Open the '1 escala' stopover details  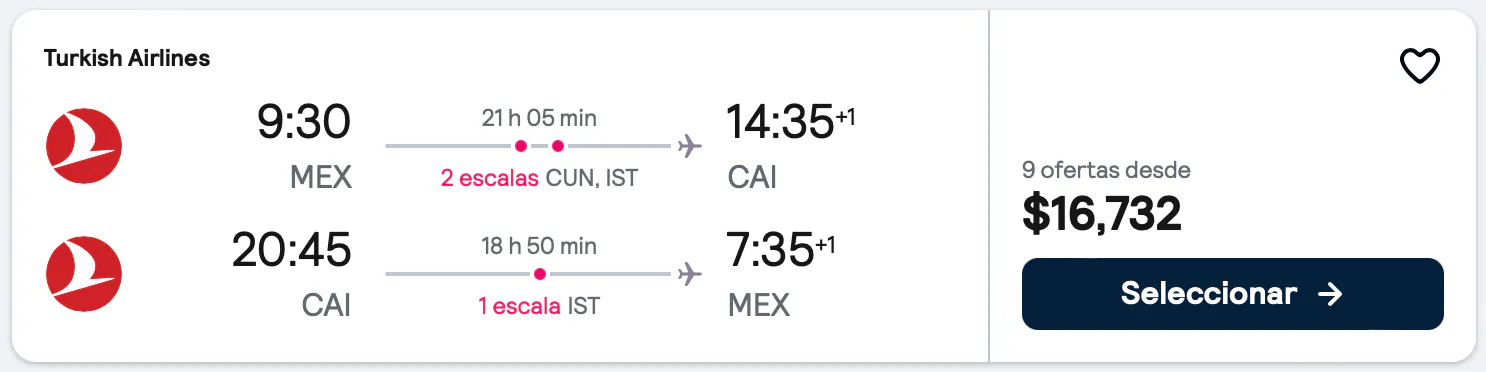pyautogui.click(x=519, y=306)
